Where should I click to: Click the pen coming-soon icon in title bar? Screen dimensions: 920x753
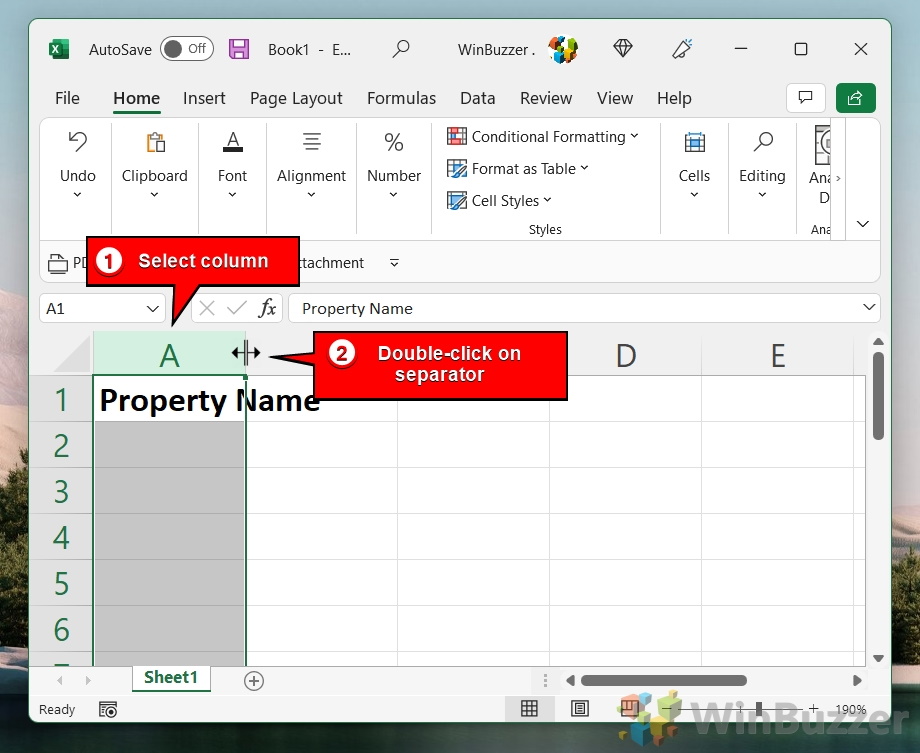click(x=682, y=49)
